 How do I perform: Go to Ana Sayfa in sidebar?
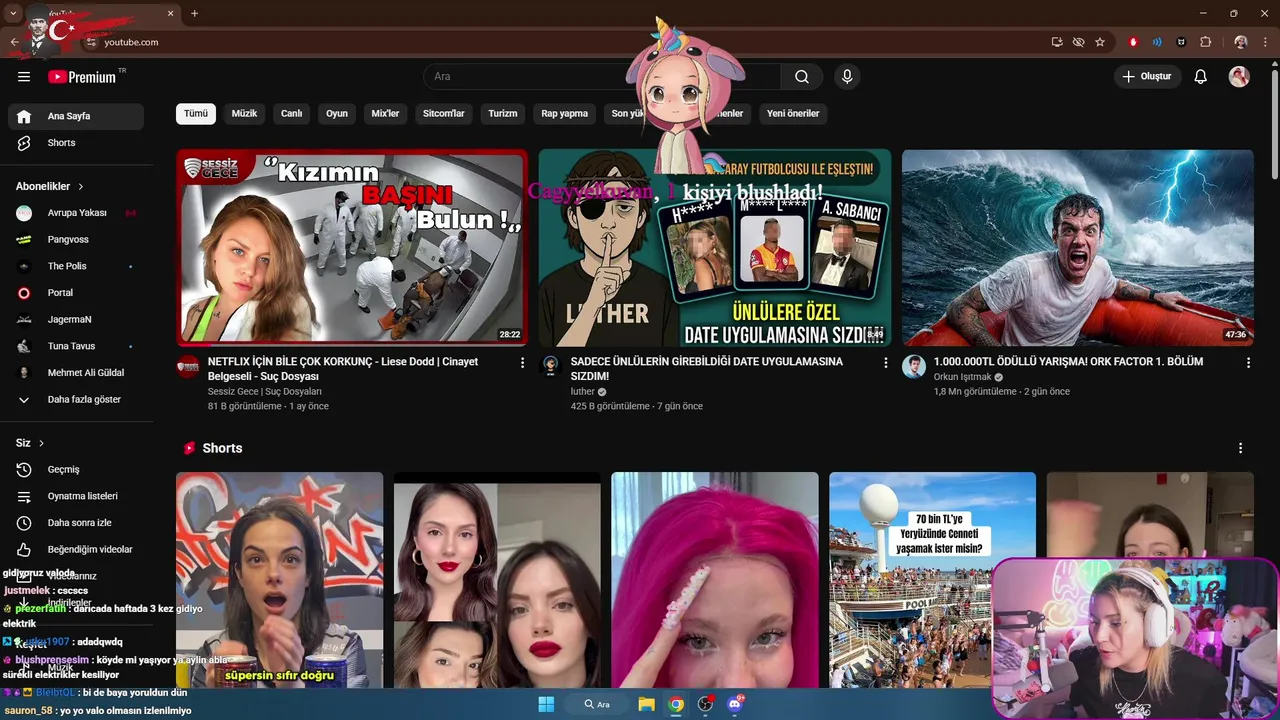(76, 116)
